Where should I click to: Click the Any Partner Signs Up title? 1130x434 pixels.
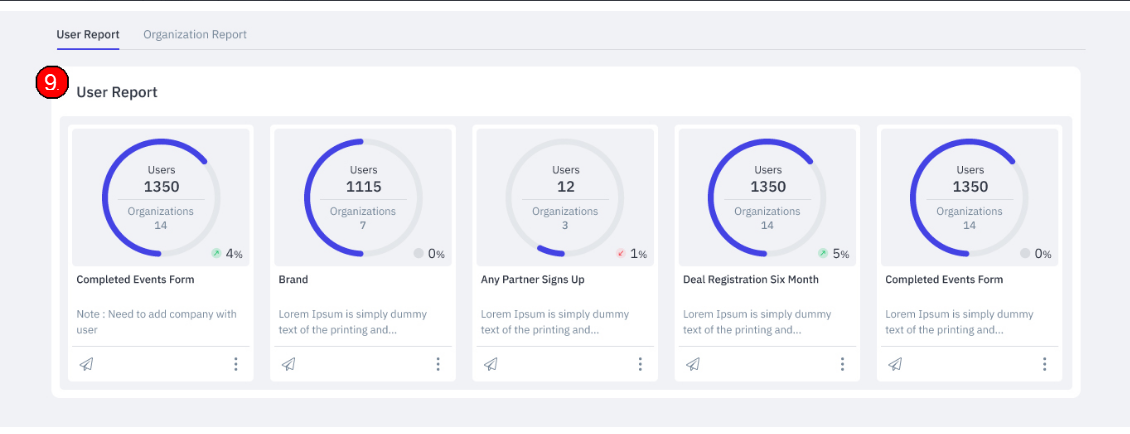click(533, 280)
